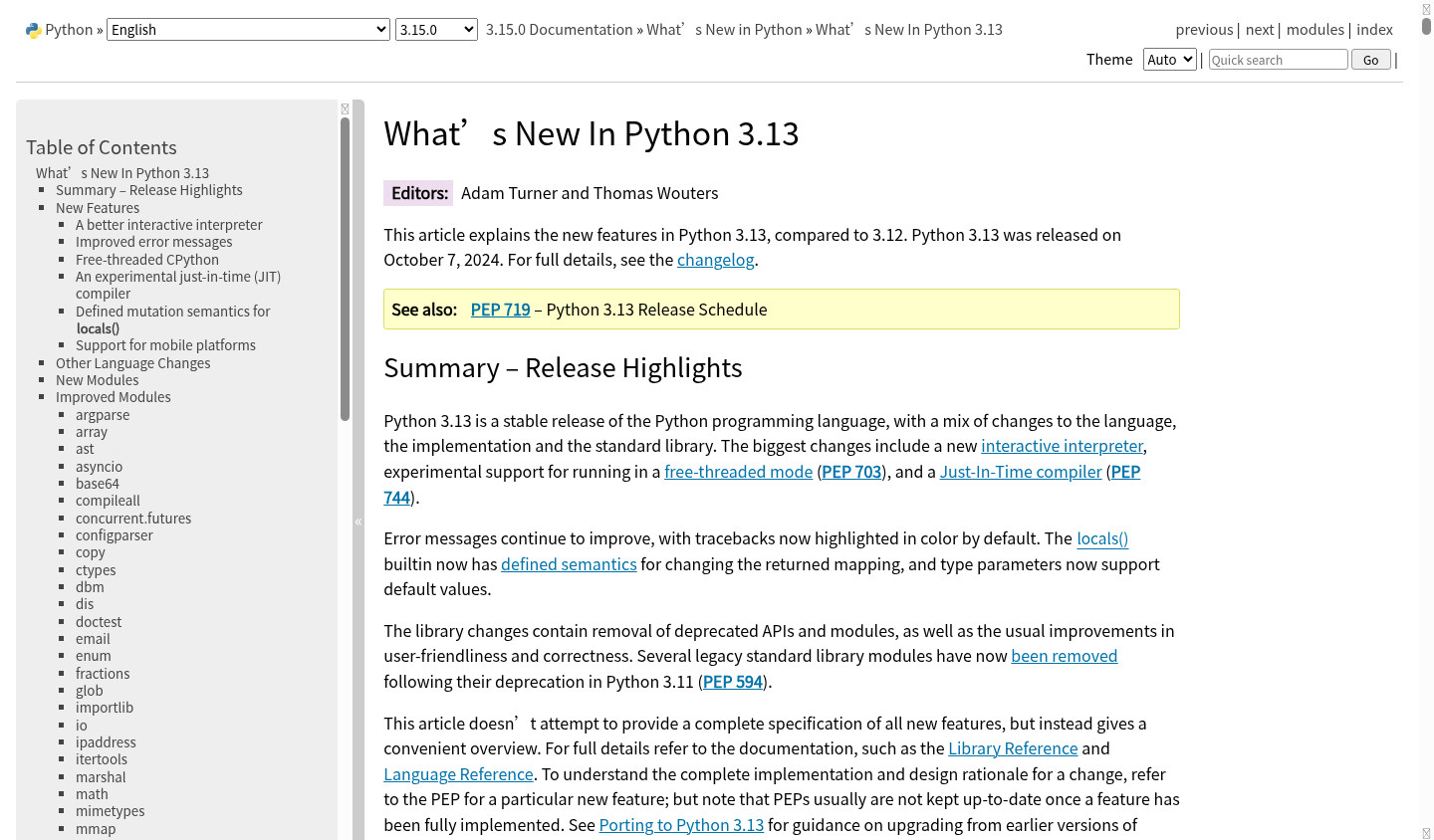
Task: Click the main page scrollbar thumb
Action: pyautogui.click(x=1426, y=25)
